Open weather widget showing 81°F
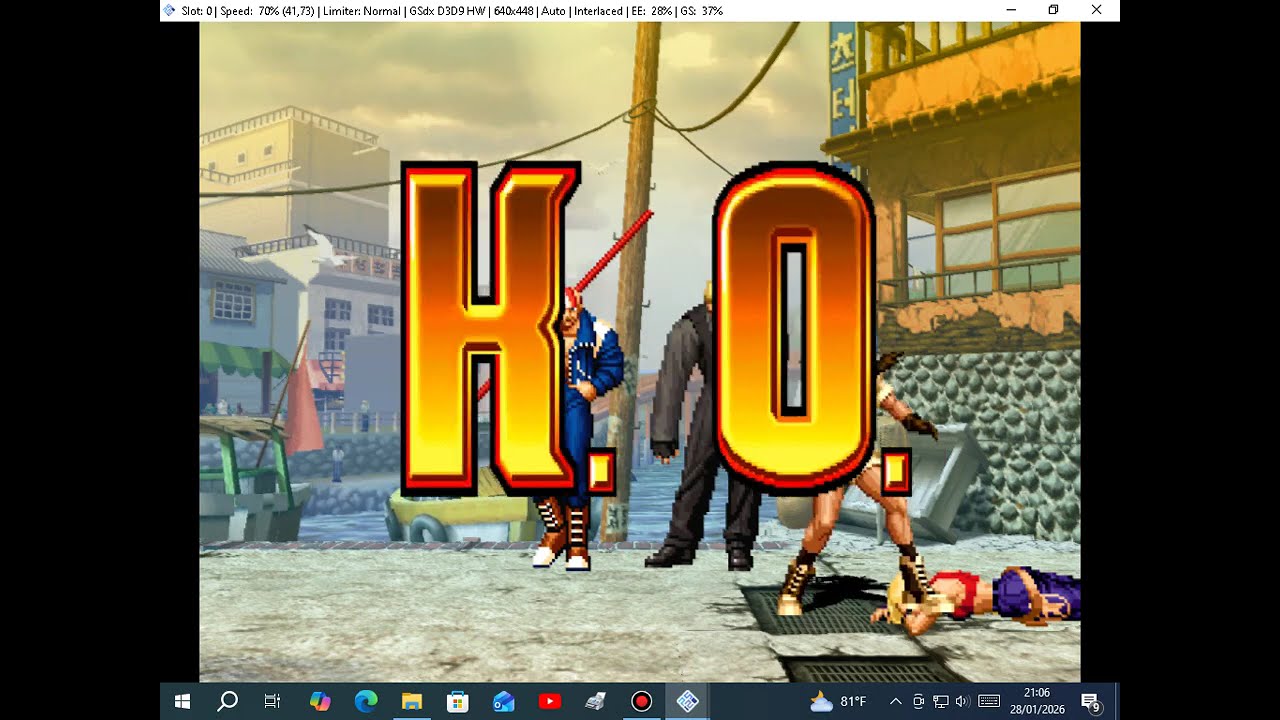The image size is (1280, 720). tap(838, 701)
